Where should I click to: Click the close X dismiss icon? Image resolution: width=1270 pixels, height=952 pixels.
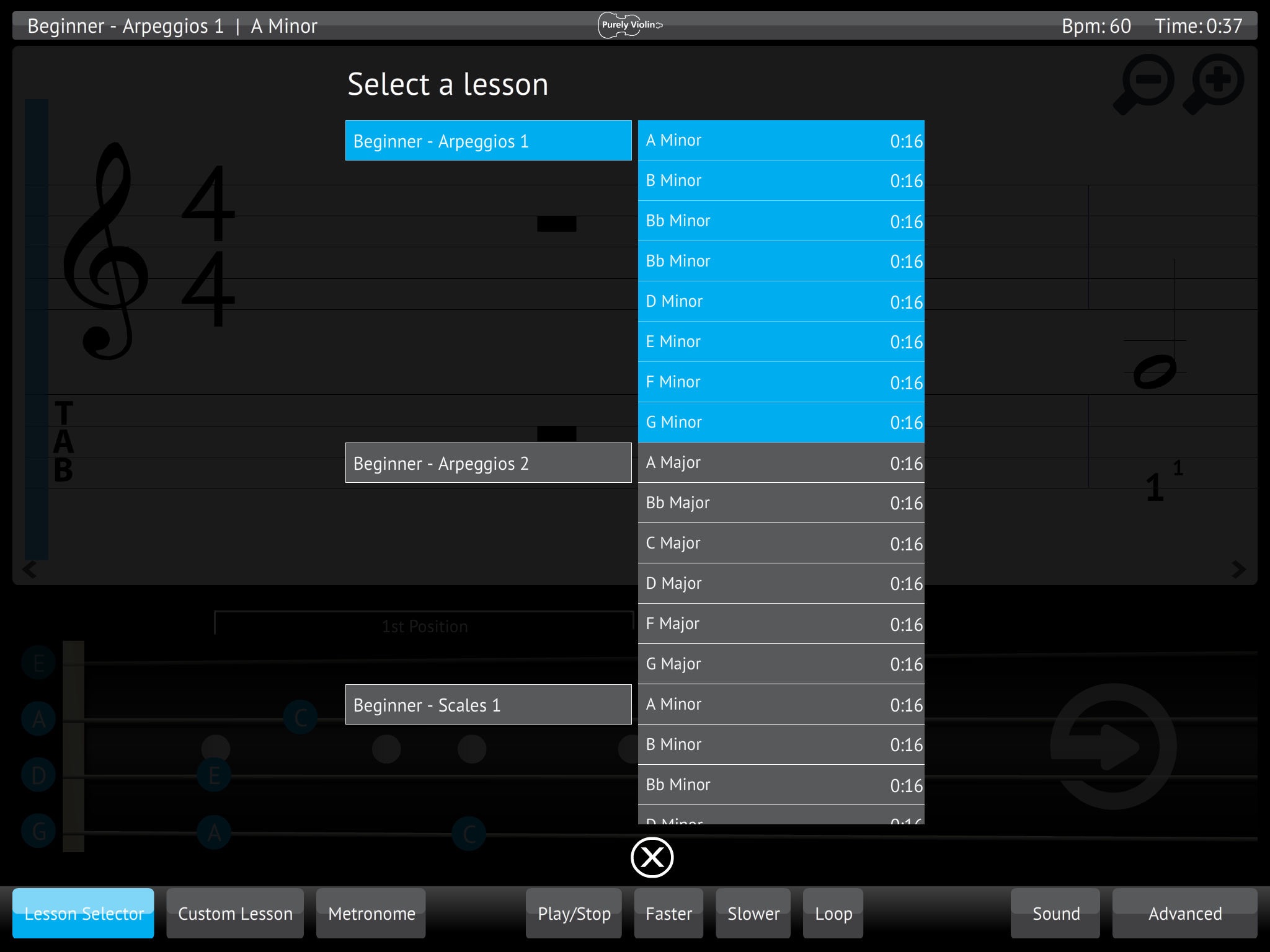(650, 856)
